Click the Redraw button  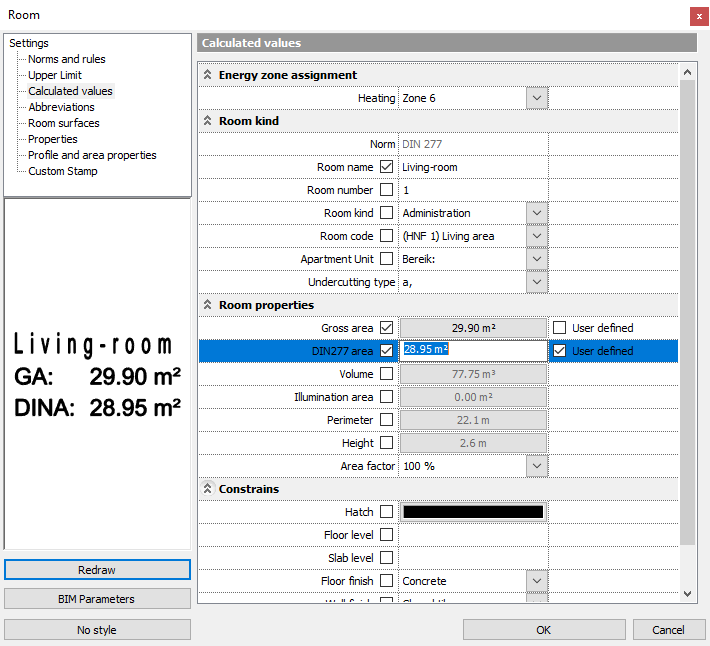coord(97,569)
